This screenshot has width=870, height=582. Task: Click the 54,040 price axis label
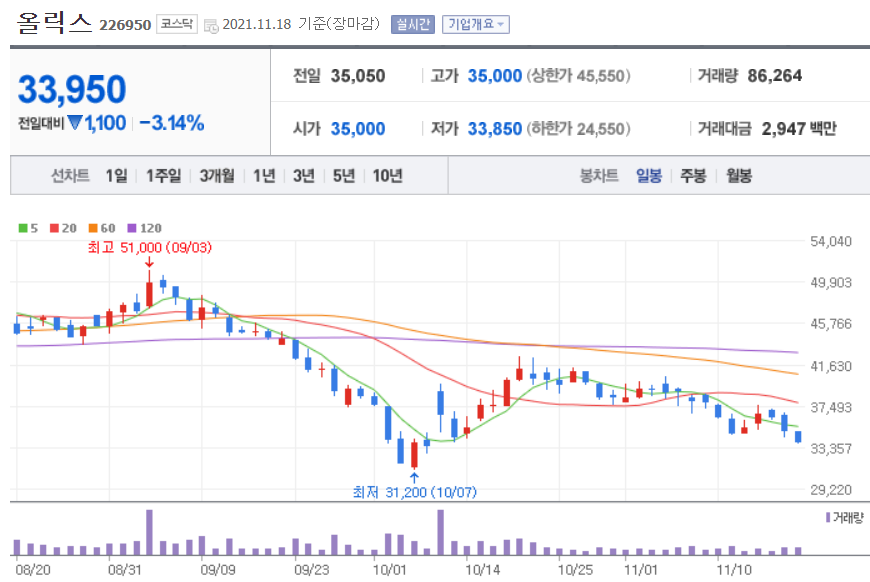831,241
